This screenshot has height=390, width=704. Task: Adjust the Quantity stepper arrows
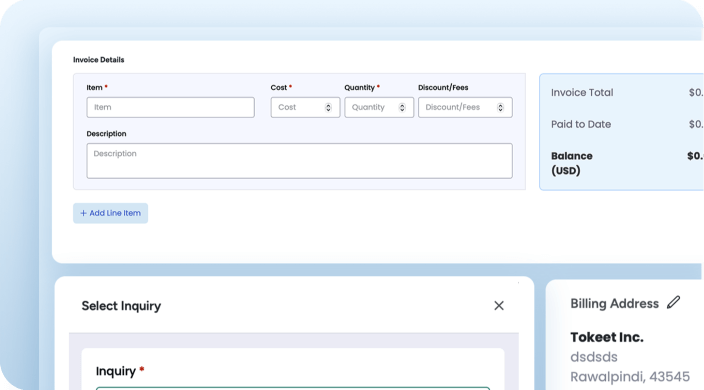[x=402, y=107]
